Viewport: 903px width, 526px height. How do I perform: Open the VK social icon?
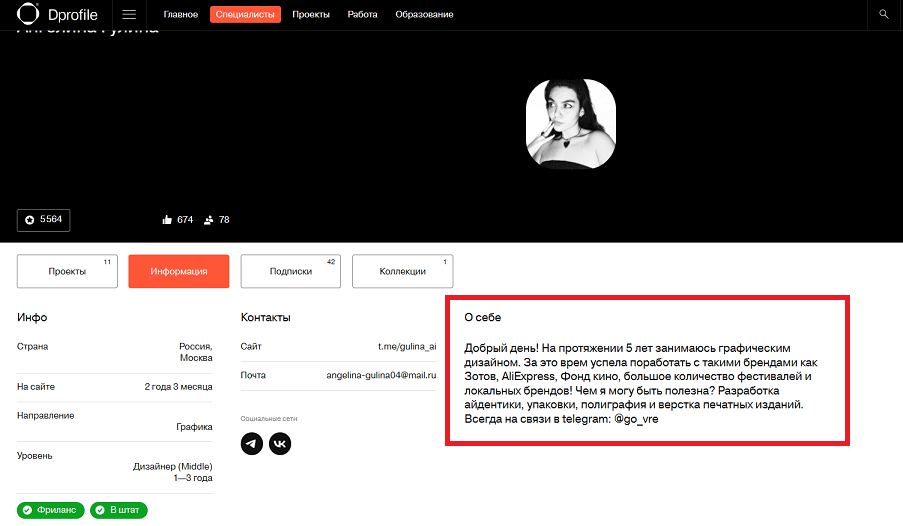280,444
